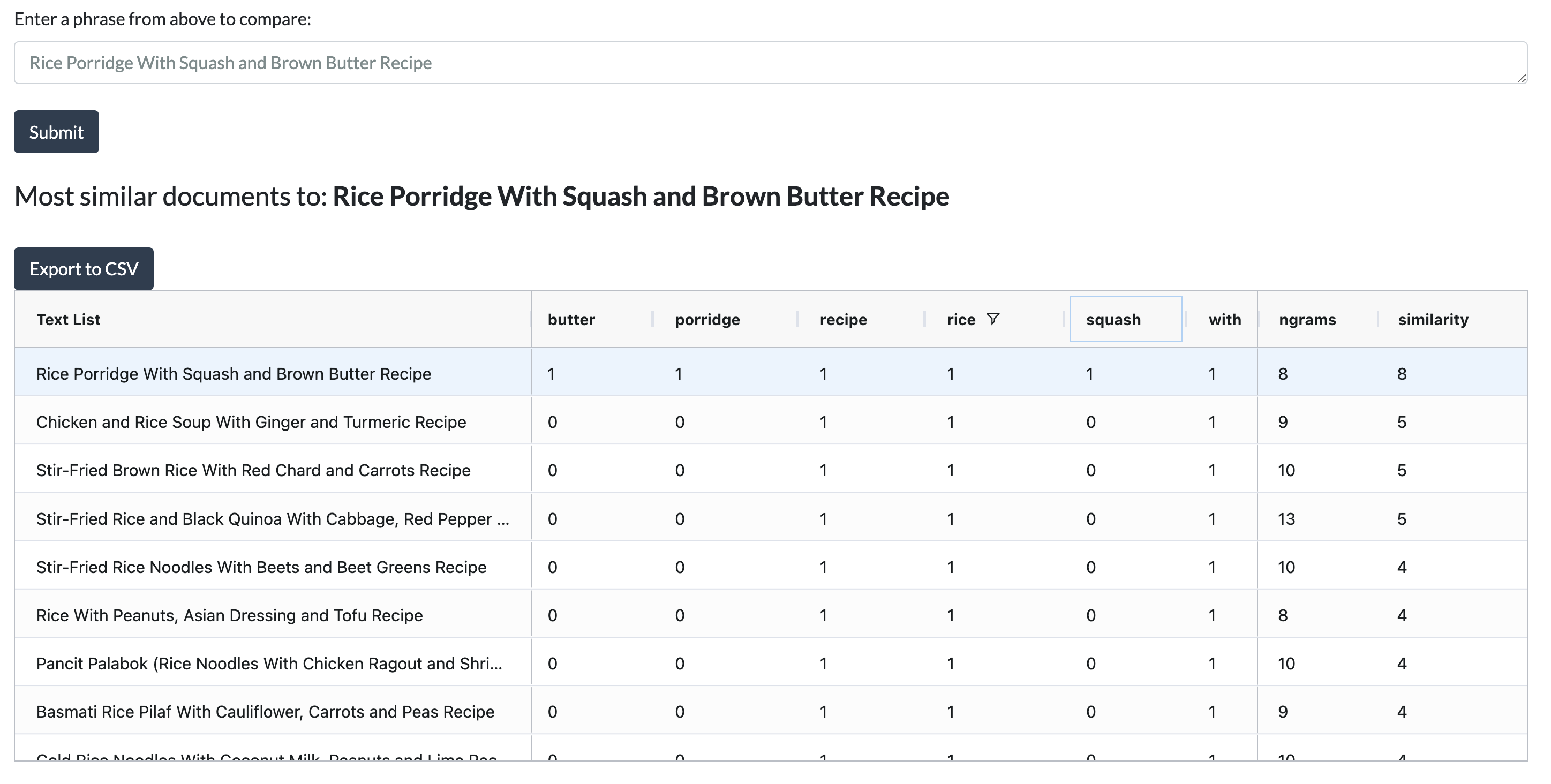
Task: Select the Rice Porridge With Squash row
Action: 234,374
